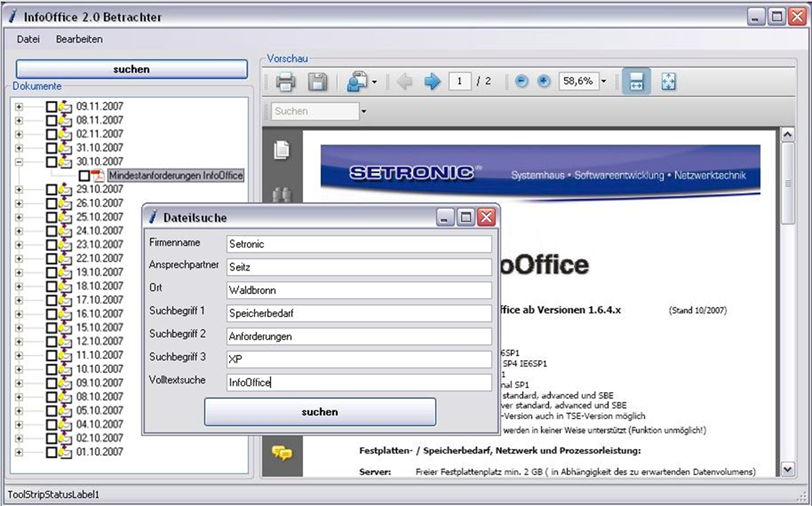Click the folder icon for 01.10.2007
The height and width of the screenshot is (506, 812).
tap(65, 452)
